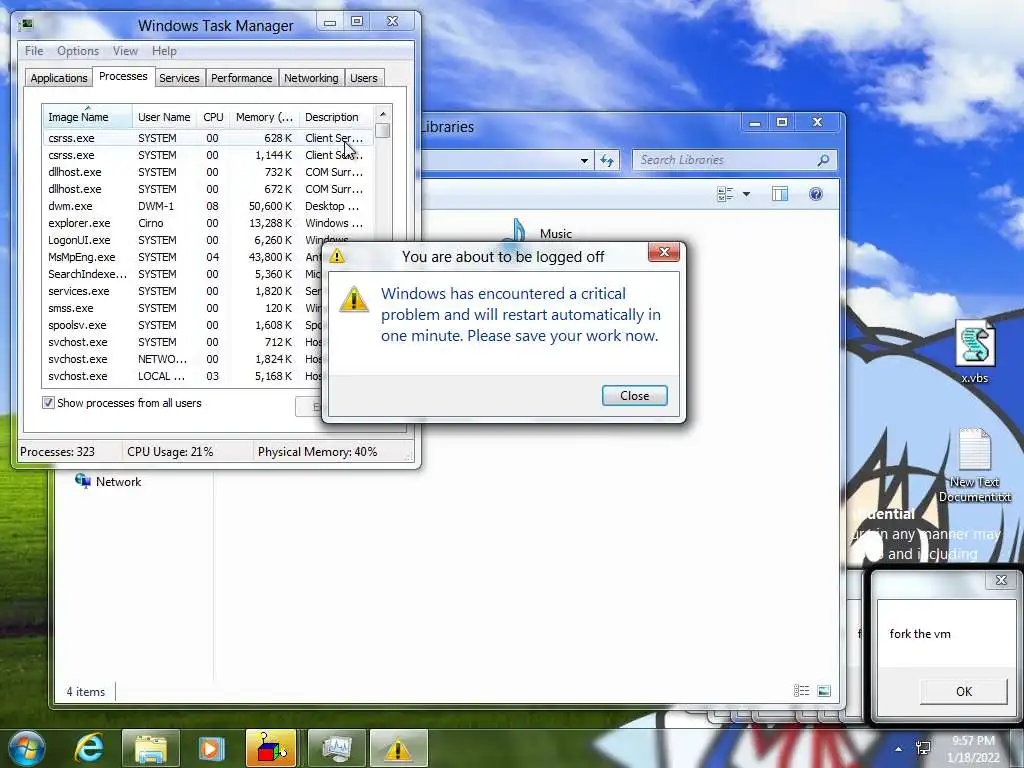Select the LogonUI.exe process row

[183, 240]
